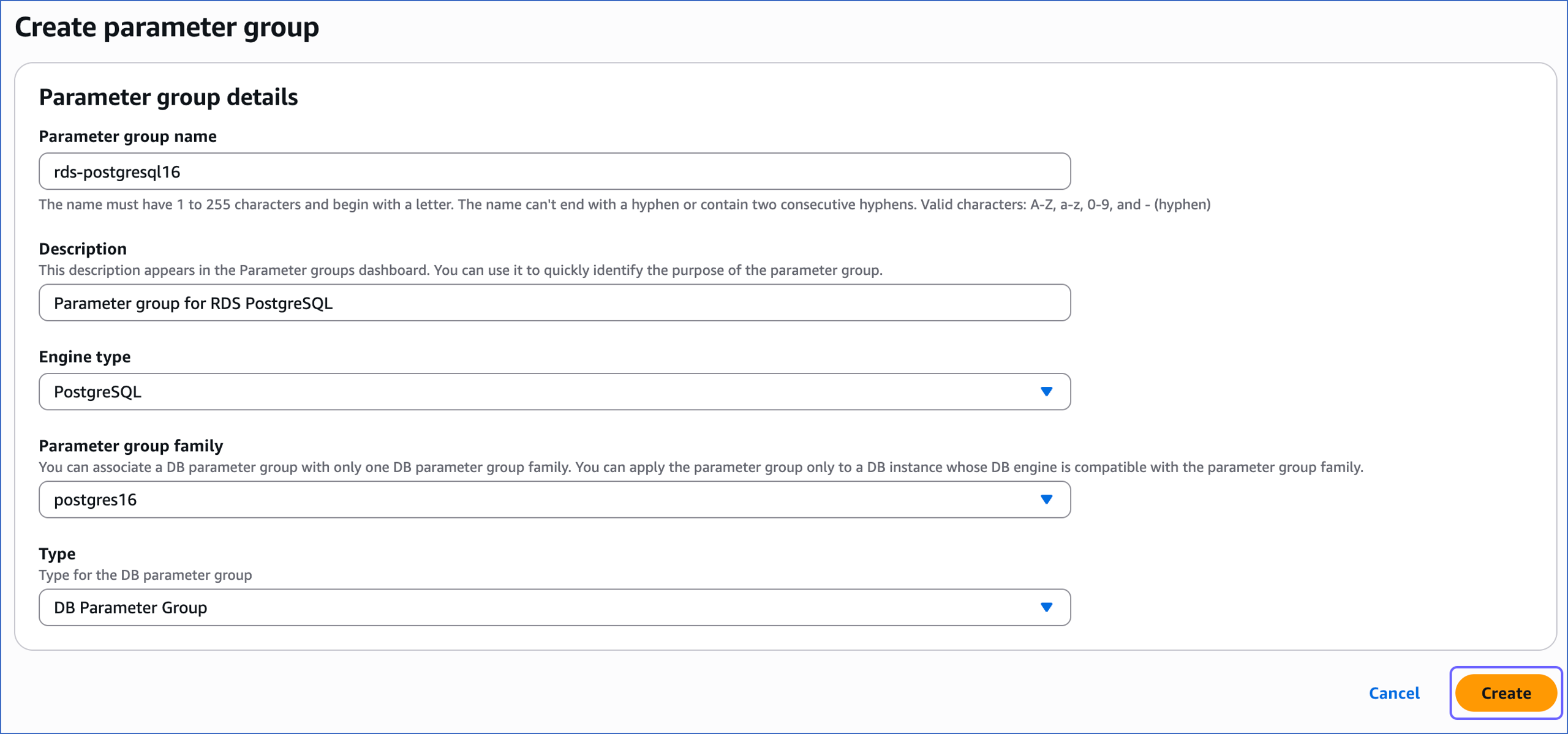This screenshot has height=734, width=1568.
Task: Click the Parameter group name label
Action: pyautogui.click(x=127, y=136)
